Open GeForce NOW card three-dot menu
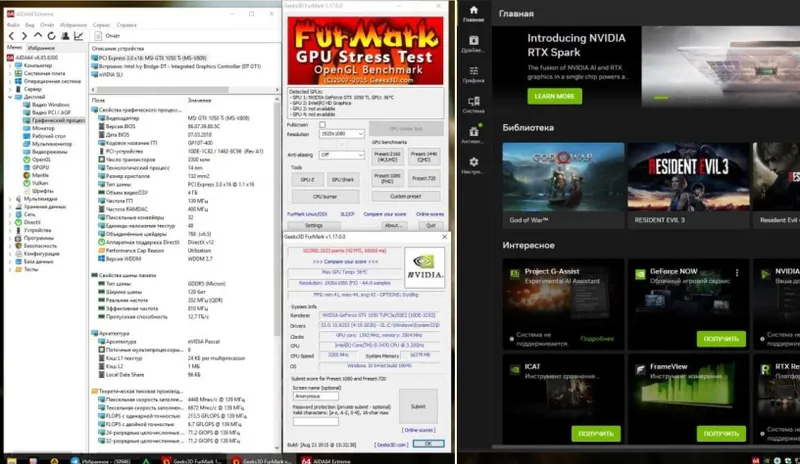This screenshot has height=464, width=800. [x=737, y=273]
